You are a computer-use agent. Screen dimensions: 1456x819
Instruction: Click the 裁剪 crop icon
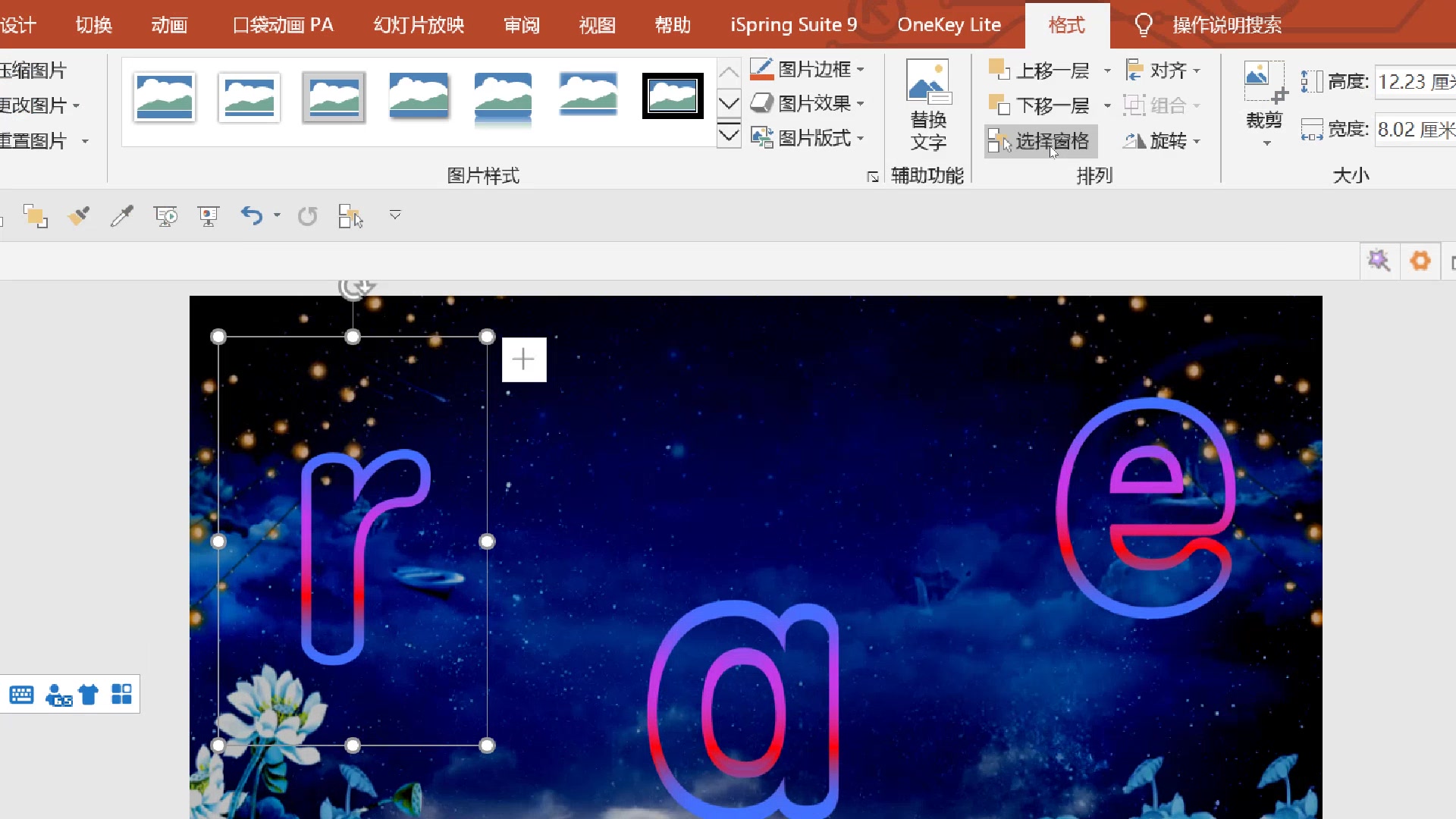tap(1264, 83)
